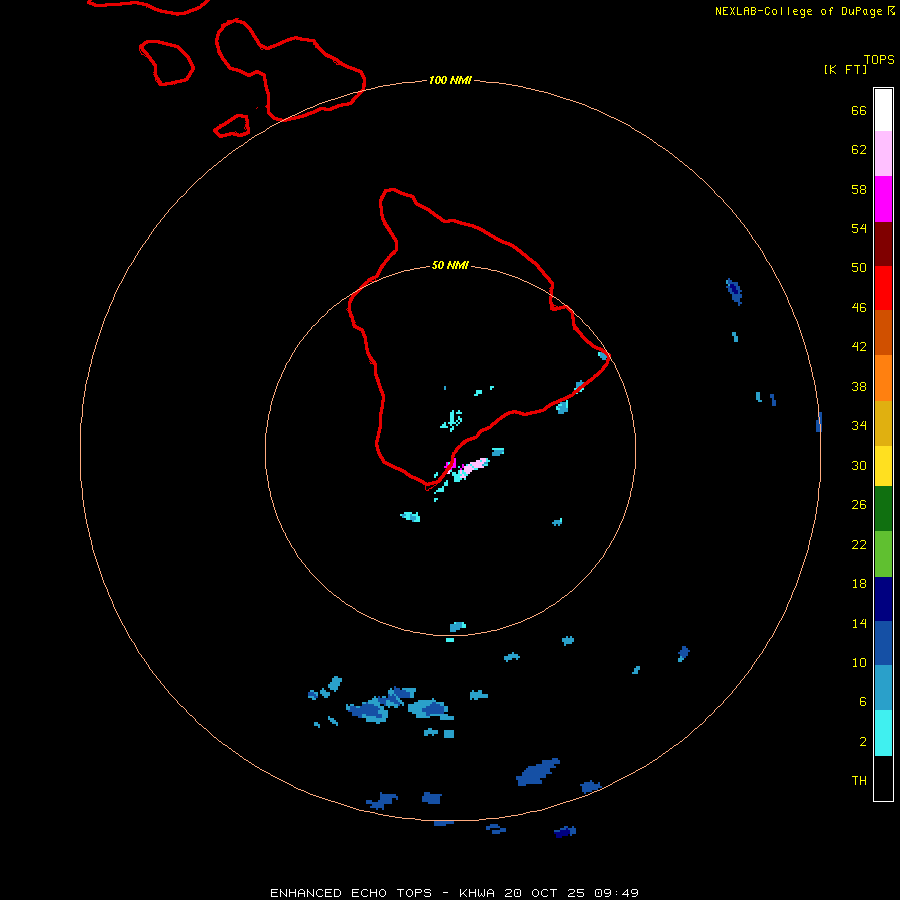Click the "100 NMI" range ring label

[x=450, y=80]
